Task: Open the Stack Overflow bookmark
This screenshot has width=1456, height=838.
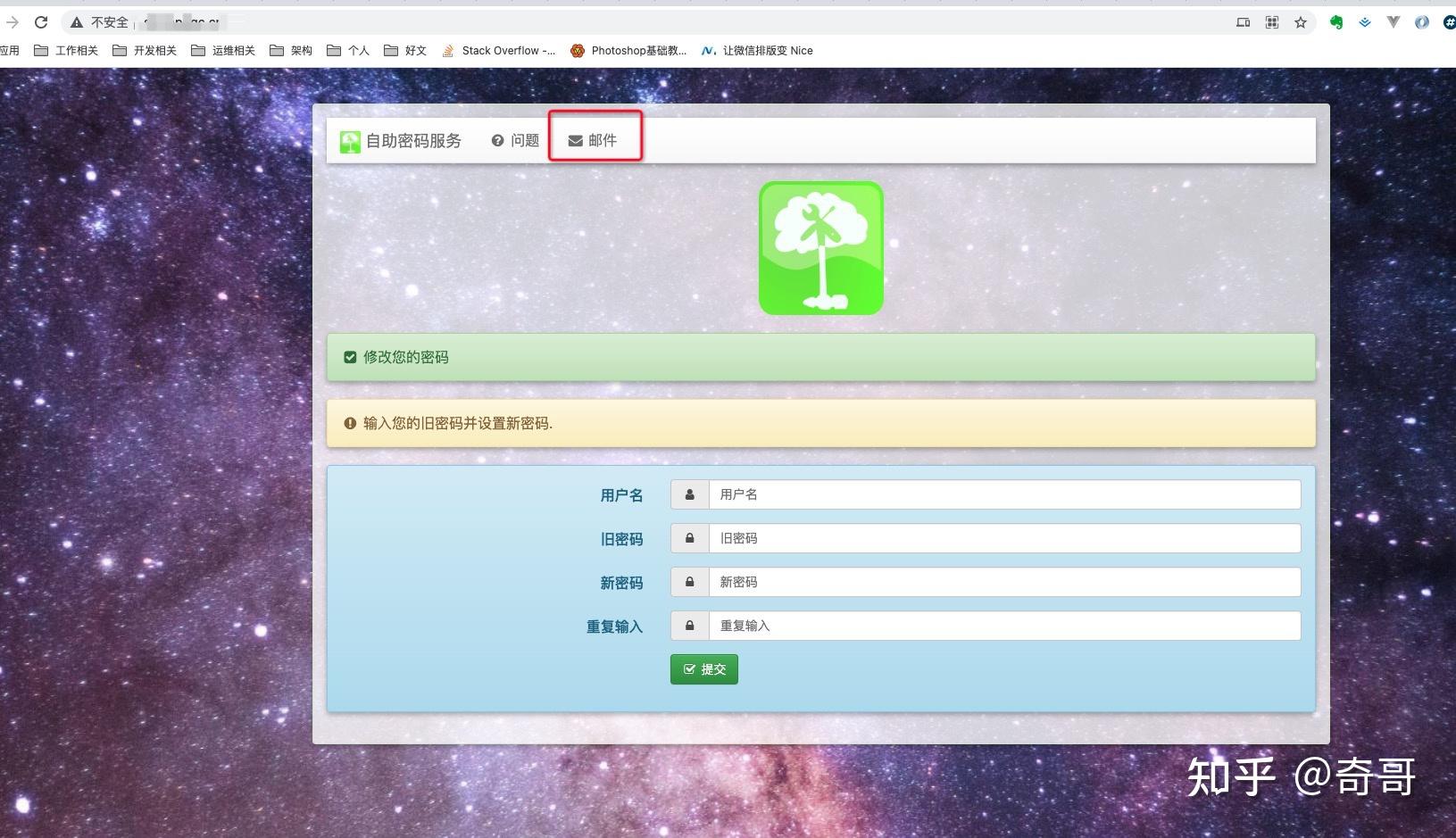Action: click(497, 51)
